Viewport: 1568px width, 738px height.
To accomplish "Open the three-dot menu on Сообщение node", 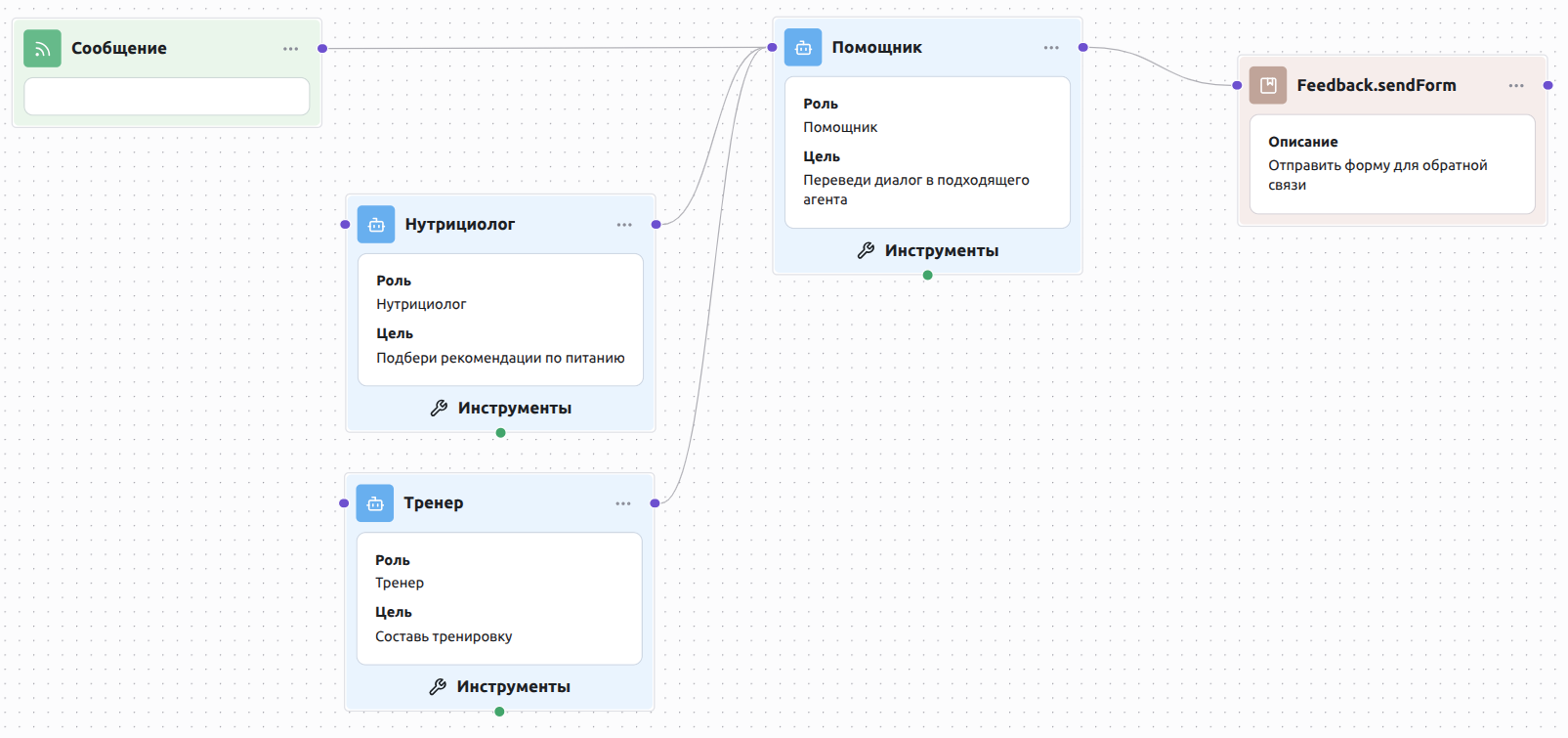I will [291, 49].
